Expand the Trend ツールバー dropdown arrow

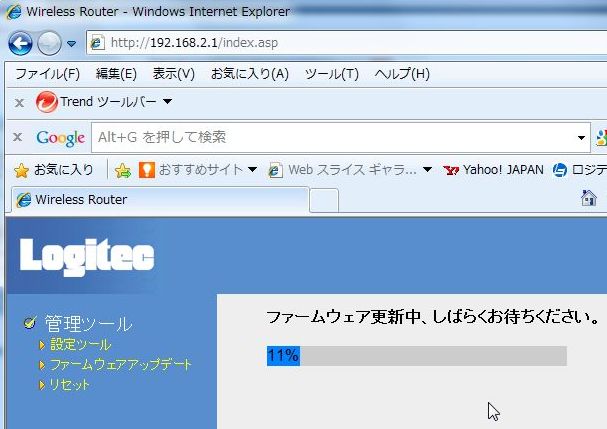click(x=168, y=101)
